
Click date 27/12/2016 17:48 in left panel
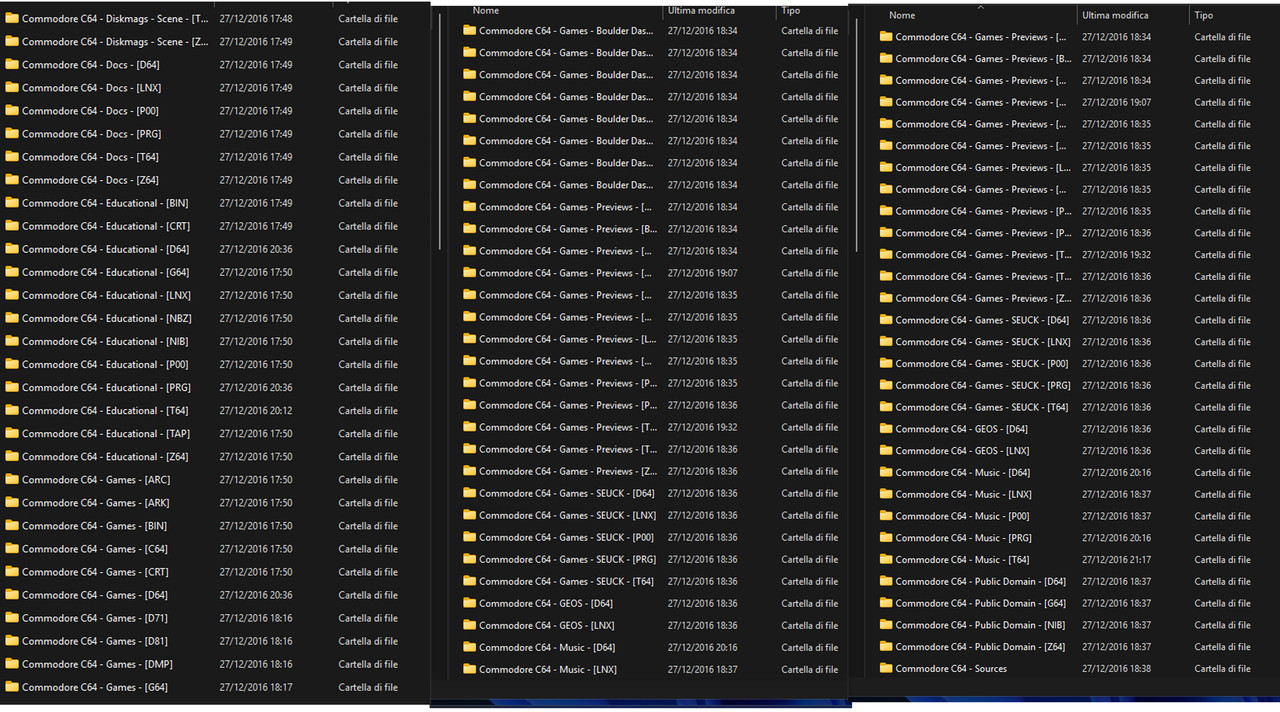pyautogui.click(x=256, y=19)
